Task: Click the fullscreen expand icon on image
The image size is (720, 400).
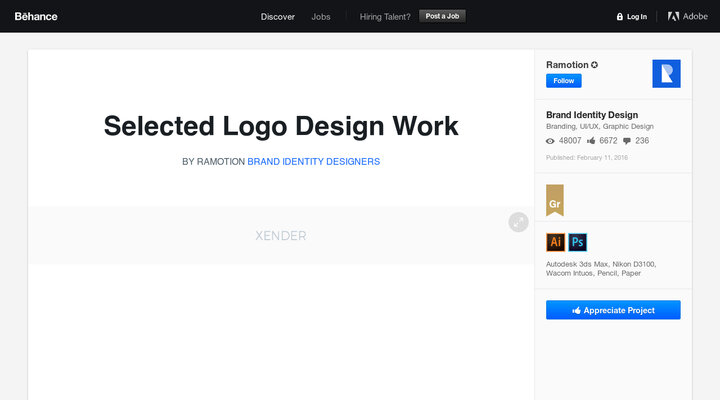Action: click(x=518, y=222)
